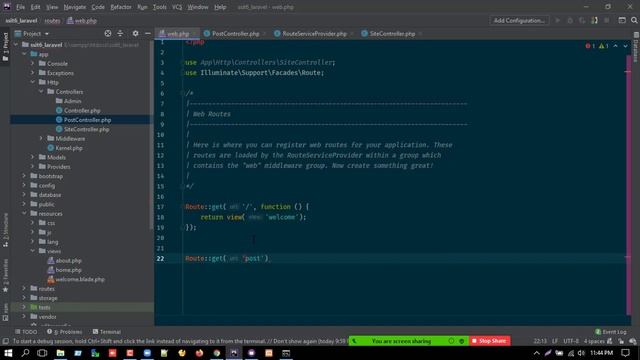Image resolution: width=640 pixels, height=360 pixels.
Task: Open the Refactor menu
Action: (121, 7)
